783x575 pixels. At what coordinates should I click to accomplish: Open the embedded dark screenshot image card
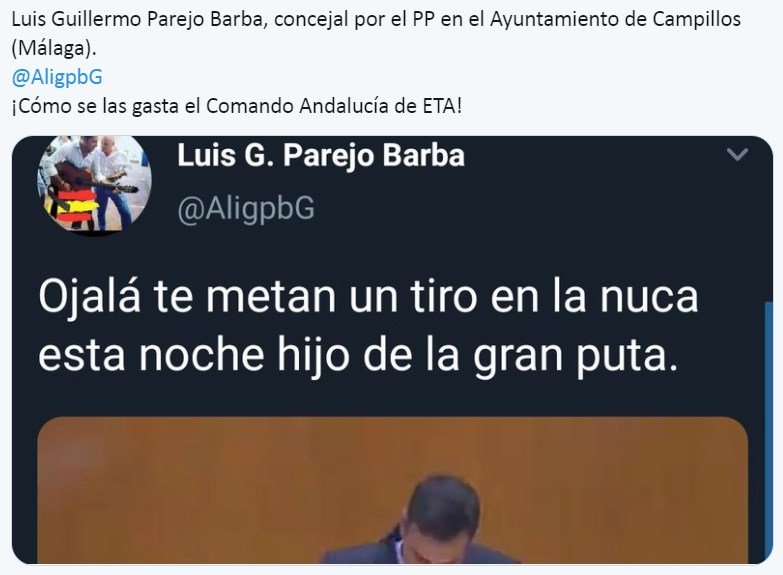click(392, 350)
